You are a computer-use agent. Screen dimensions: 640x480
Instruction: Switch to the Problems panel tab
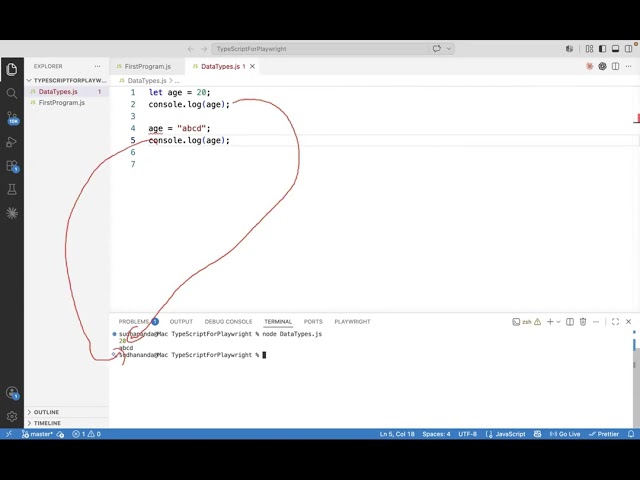coord(134,322)
